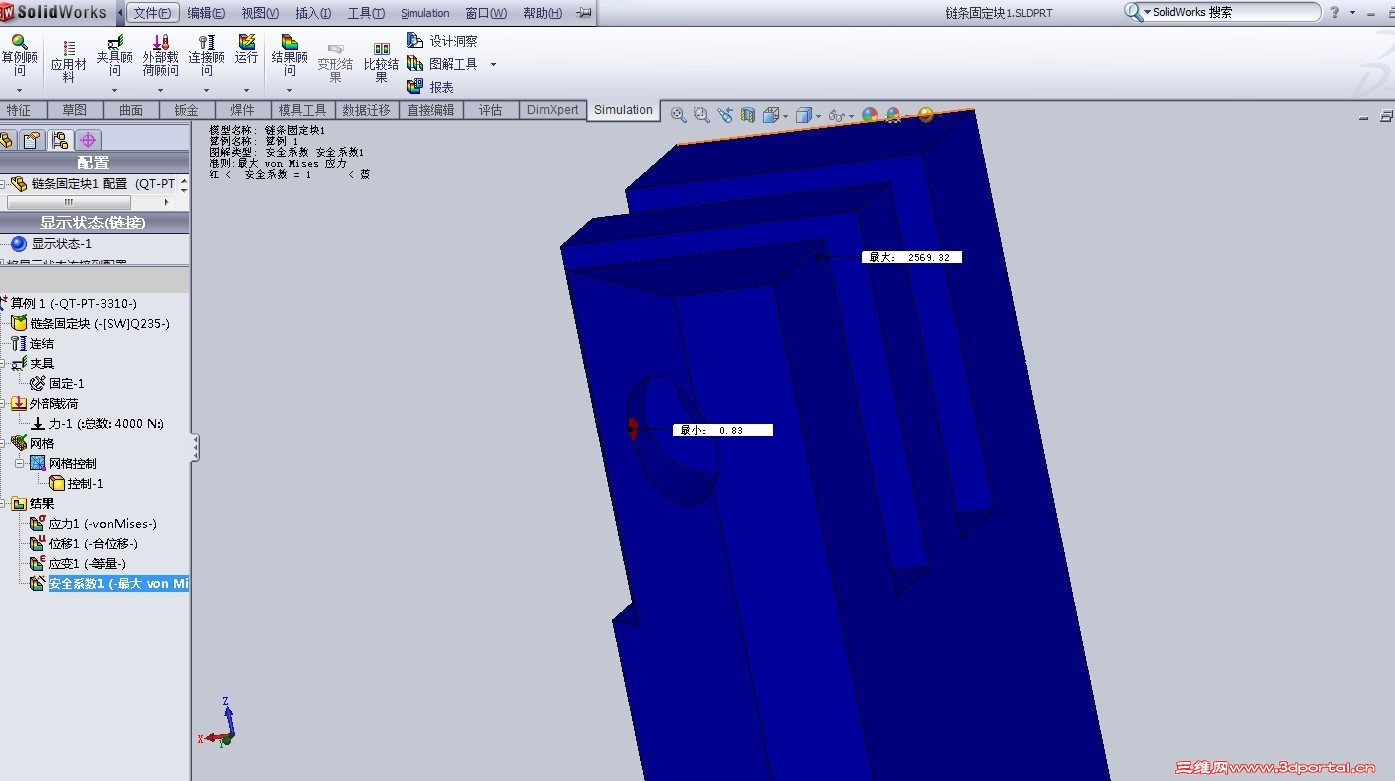Open the External Loads Advisor (外部载荷顾问)
The image size is (1395, 781).
[x=160, y=56]
